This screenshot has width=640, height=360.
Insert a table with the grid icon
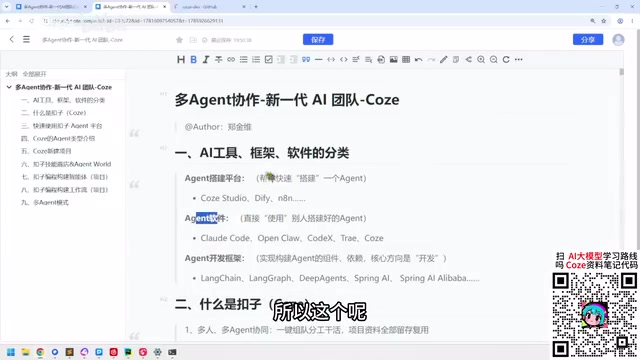[406, 60]
